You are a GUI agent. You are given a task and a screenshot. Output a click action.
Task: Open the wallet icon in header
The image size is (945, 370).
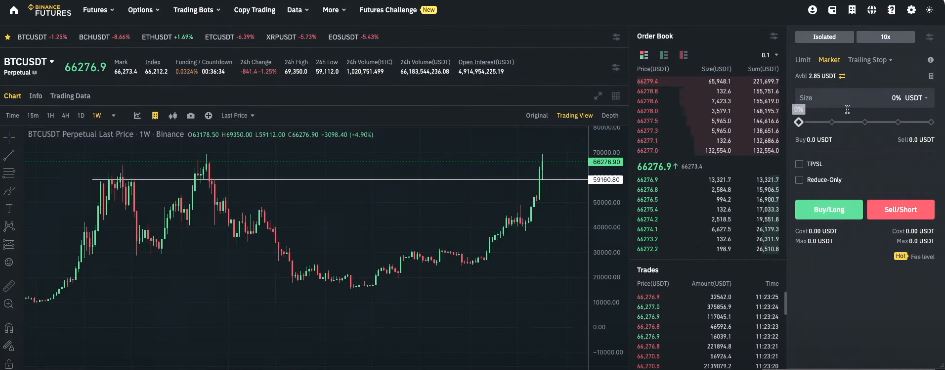(x=832, y=10)
